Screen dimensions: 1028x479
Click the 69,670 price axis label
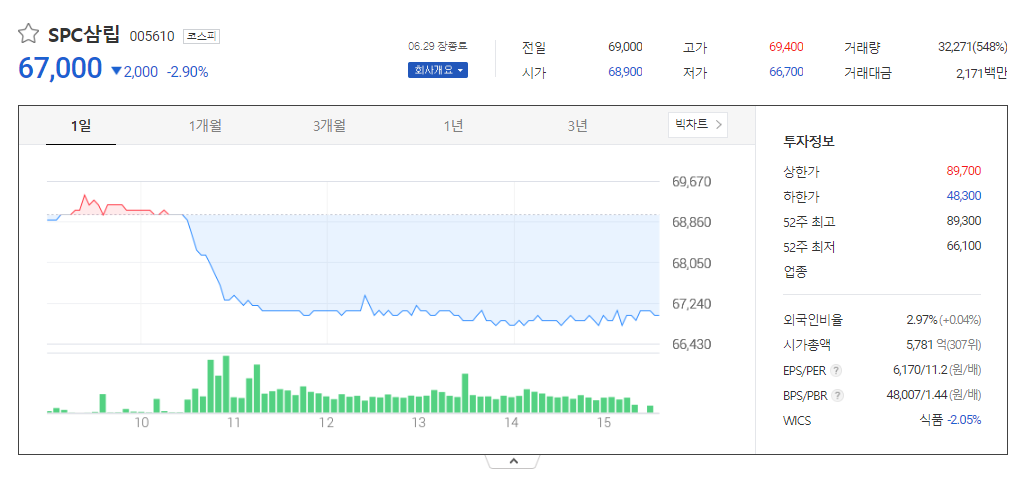click(692, 182)
